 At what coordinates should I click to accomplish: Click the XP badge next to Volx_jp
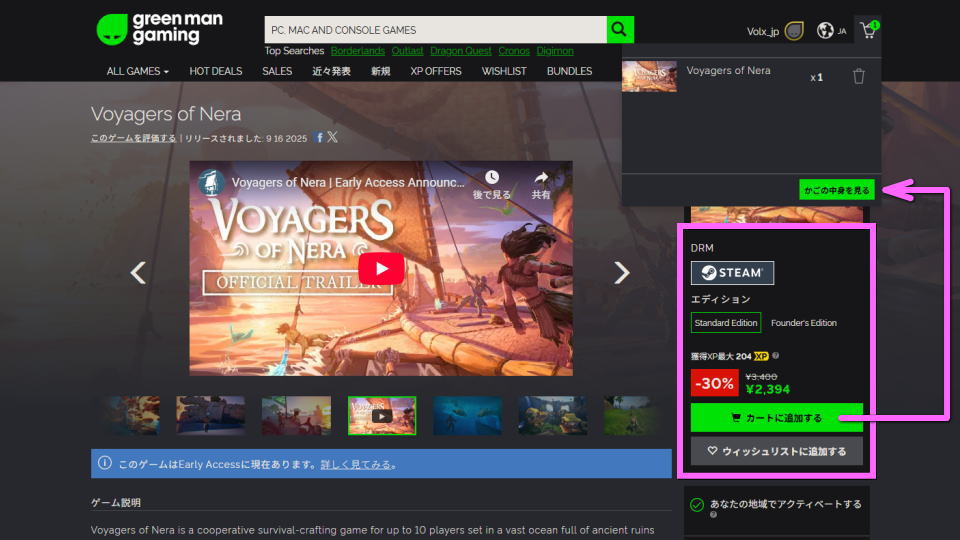794,31
